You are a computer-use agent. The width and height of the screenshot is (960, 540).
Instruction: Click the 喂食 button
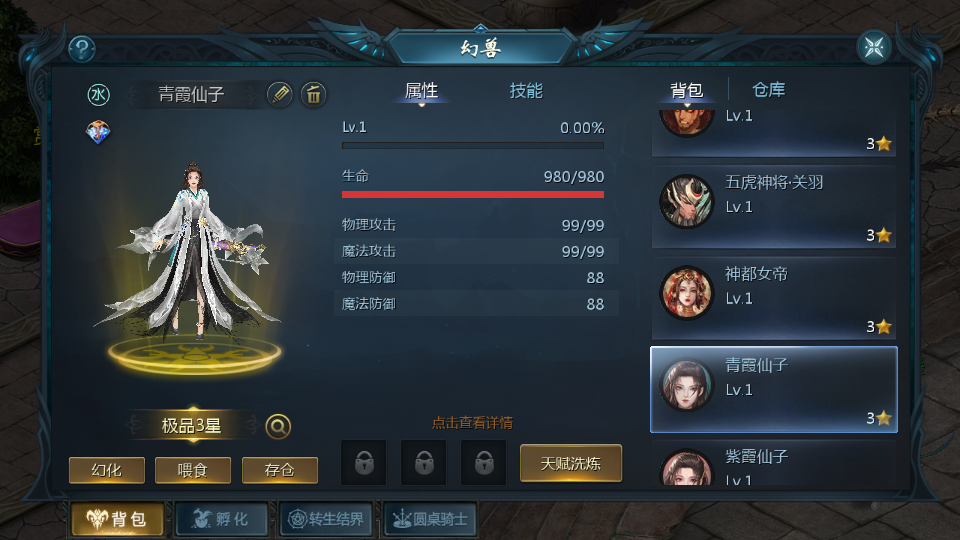click(x=193, y=470)
